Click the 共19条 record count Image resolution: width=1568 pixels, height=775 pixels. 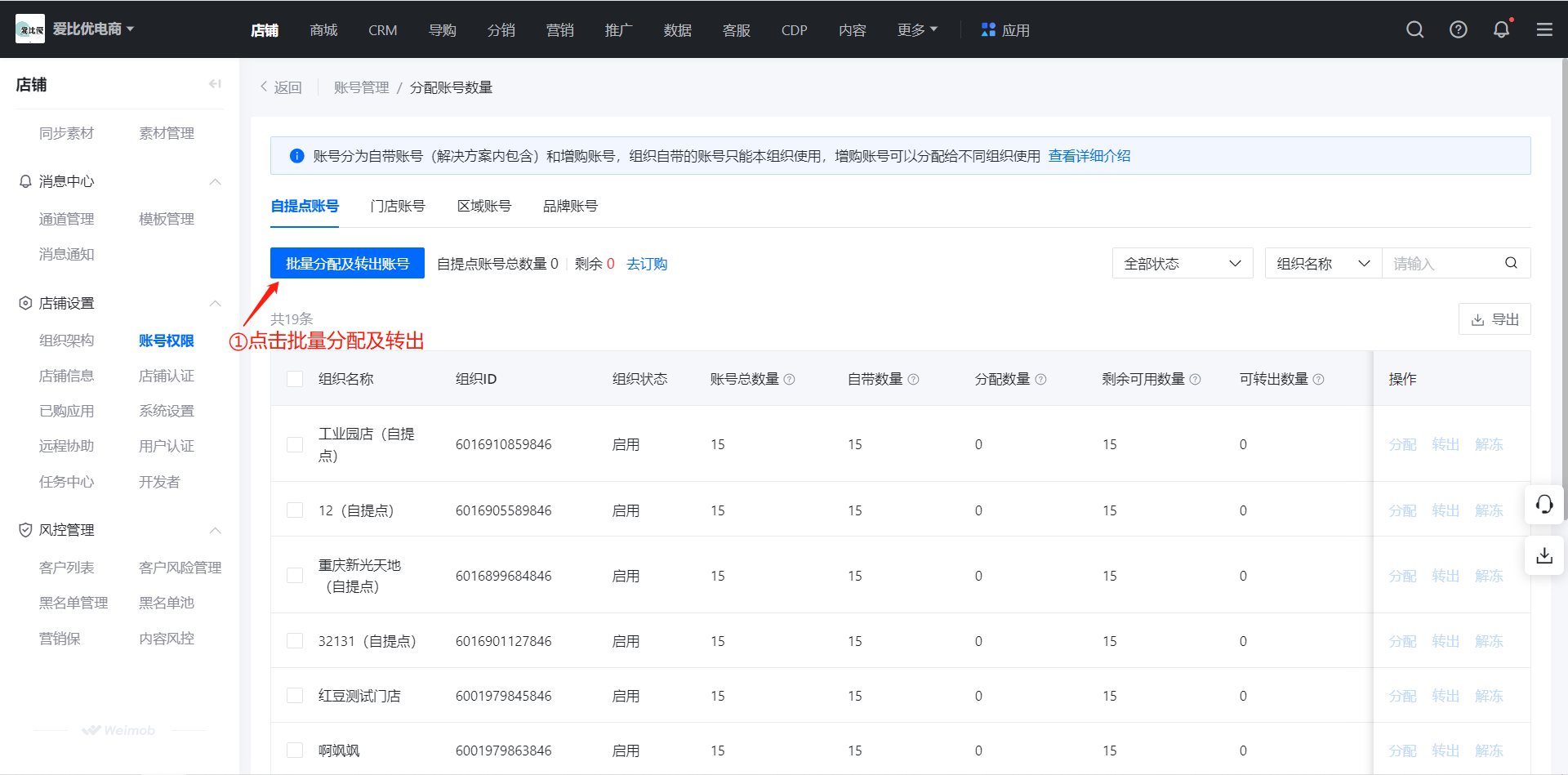pos(292,319)
